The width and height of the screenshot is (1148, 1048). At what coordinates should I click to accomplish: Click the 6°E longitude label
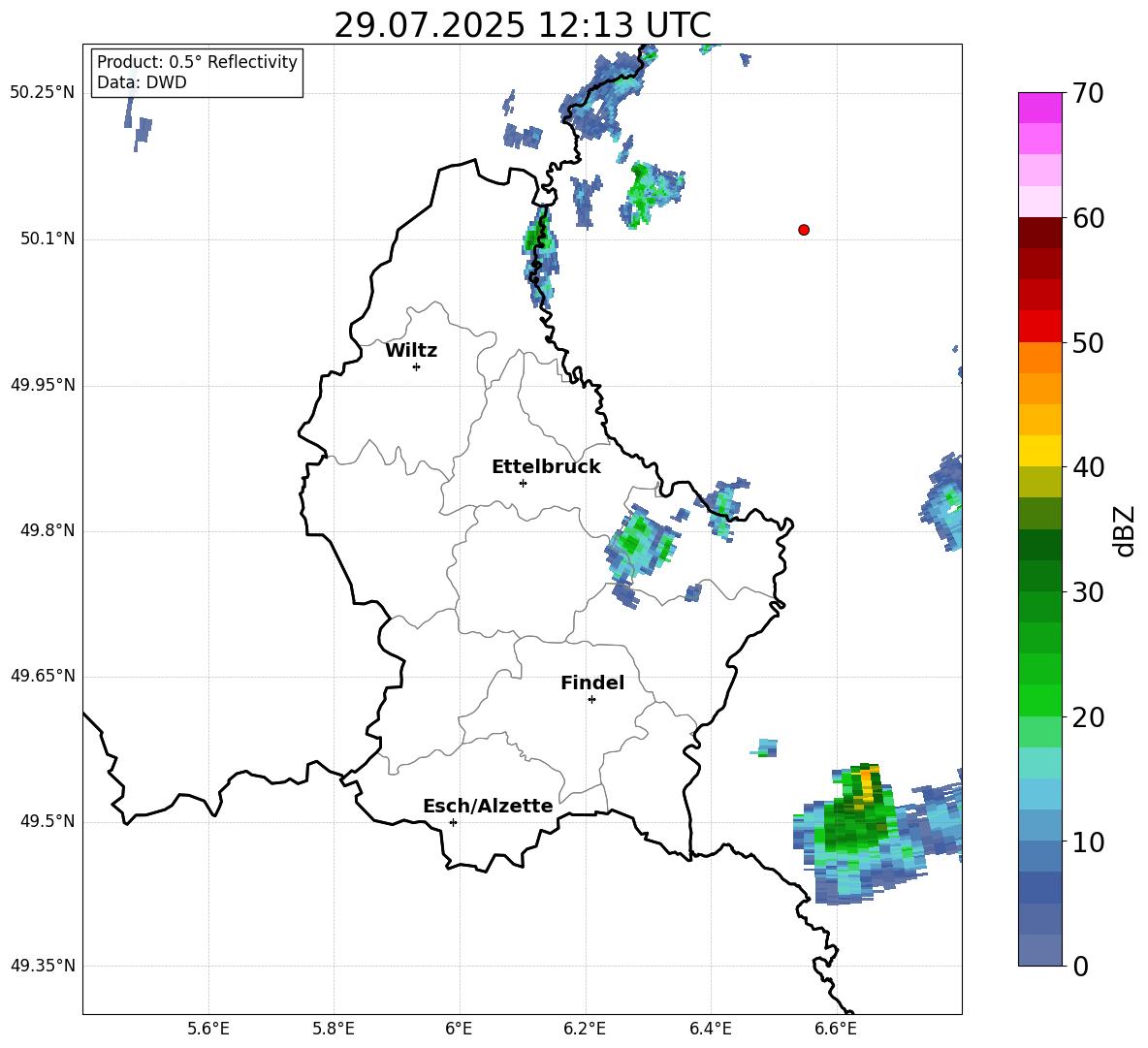459,1030
